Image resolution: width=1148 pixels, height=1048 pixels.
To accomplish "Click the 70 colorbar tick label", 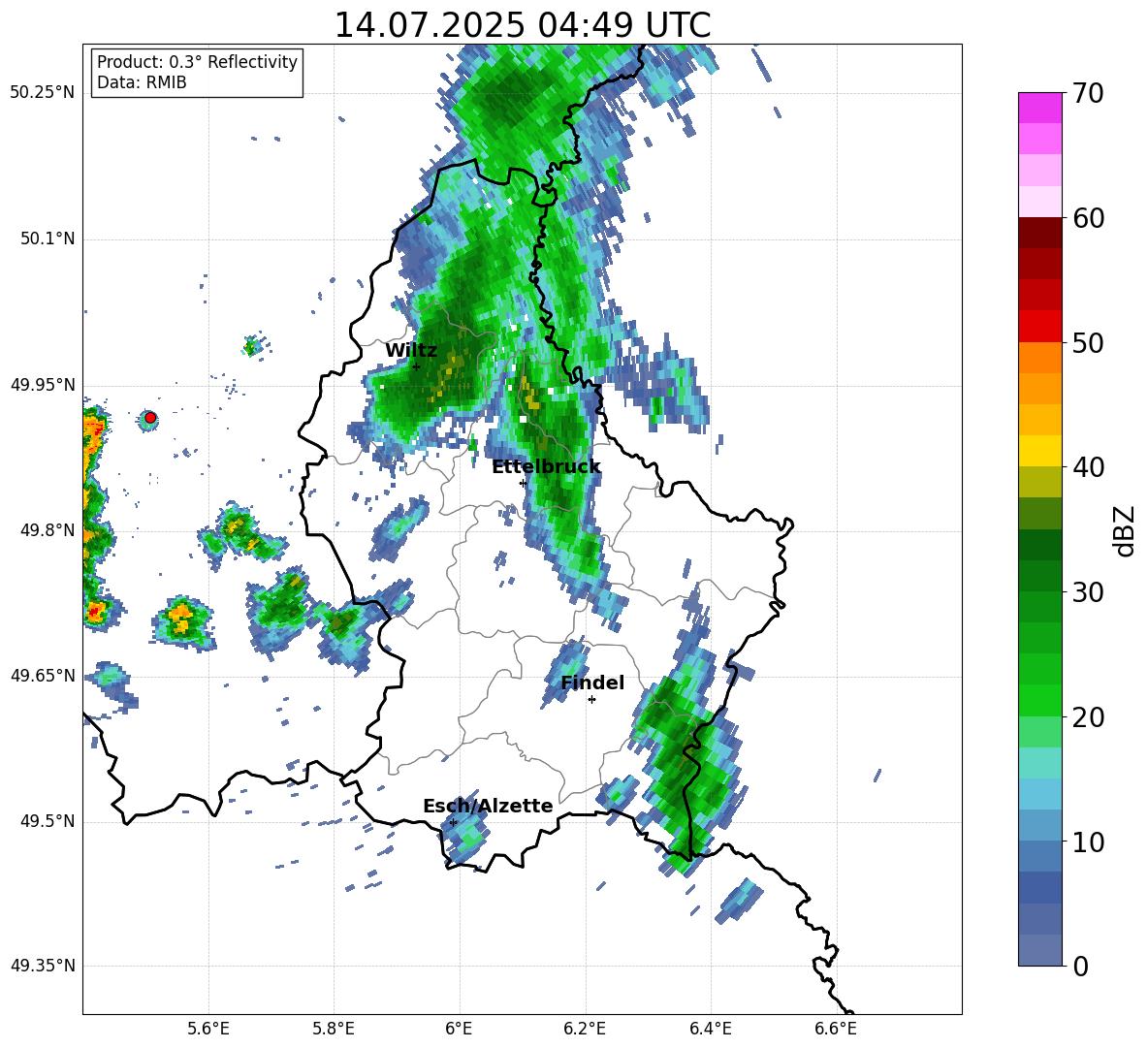I will 1088,94.
